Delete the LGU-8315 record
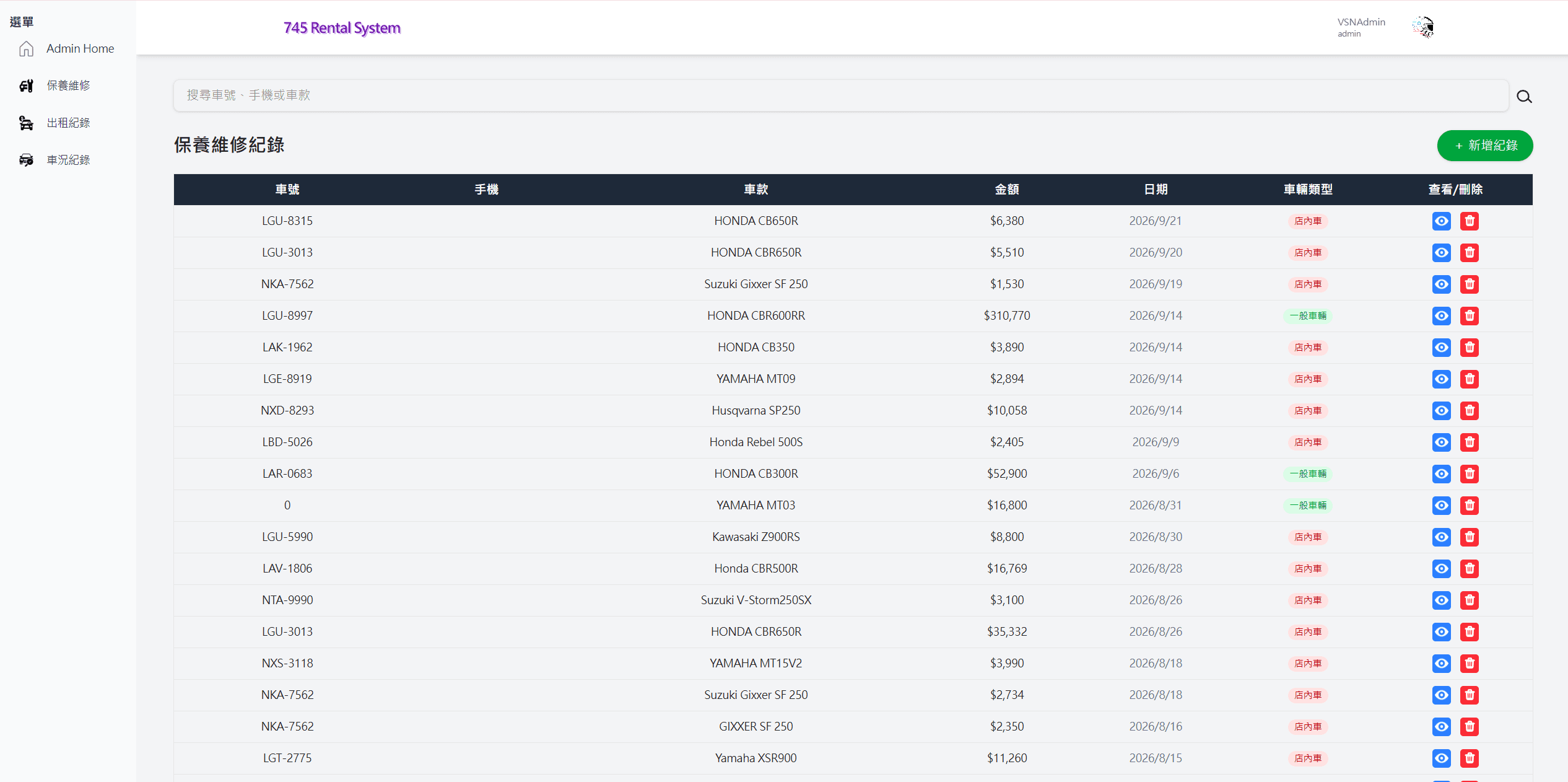The image size is (1568, 782). coord(1470,221)
